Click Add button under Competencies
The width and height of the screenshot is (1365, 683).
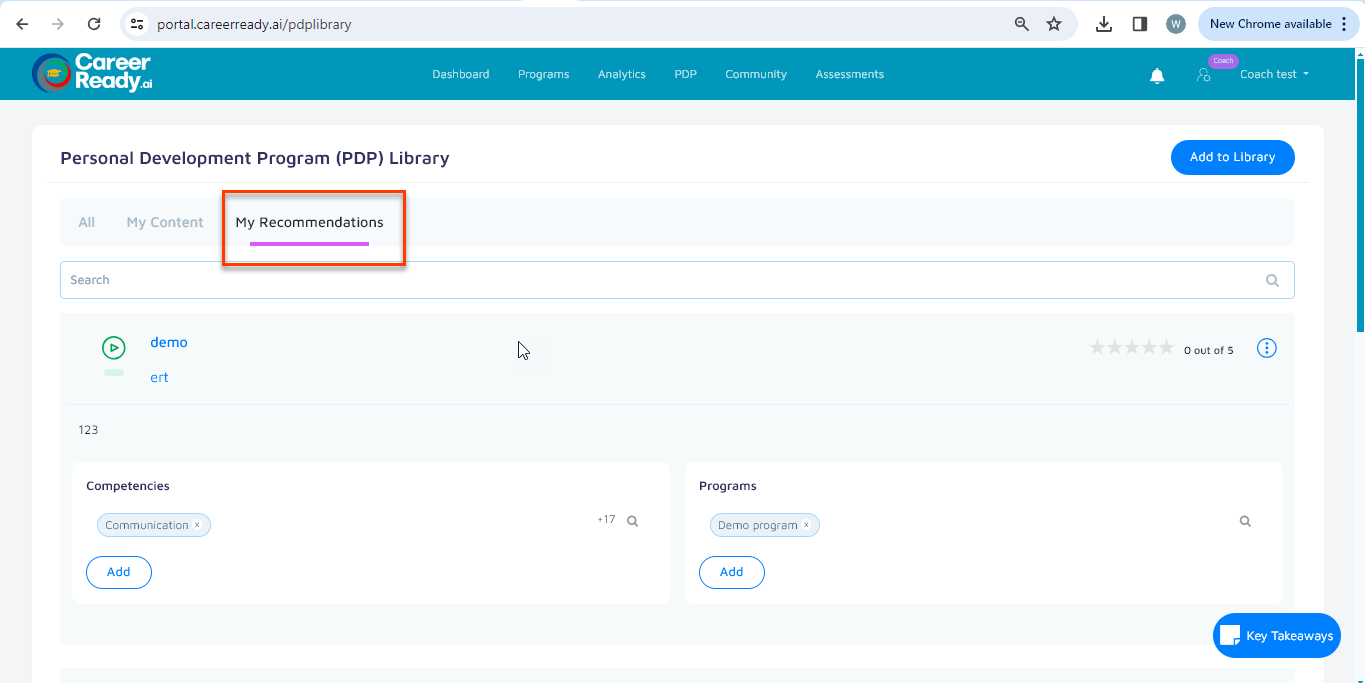pyautogui.click(x=119, y=572)
